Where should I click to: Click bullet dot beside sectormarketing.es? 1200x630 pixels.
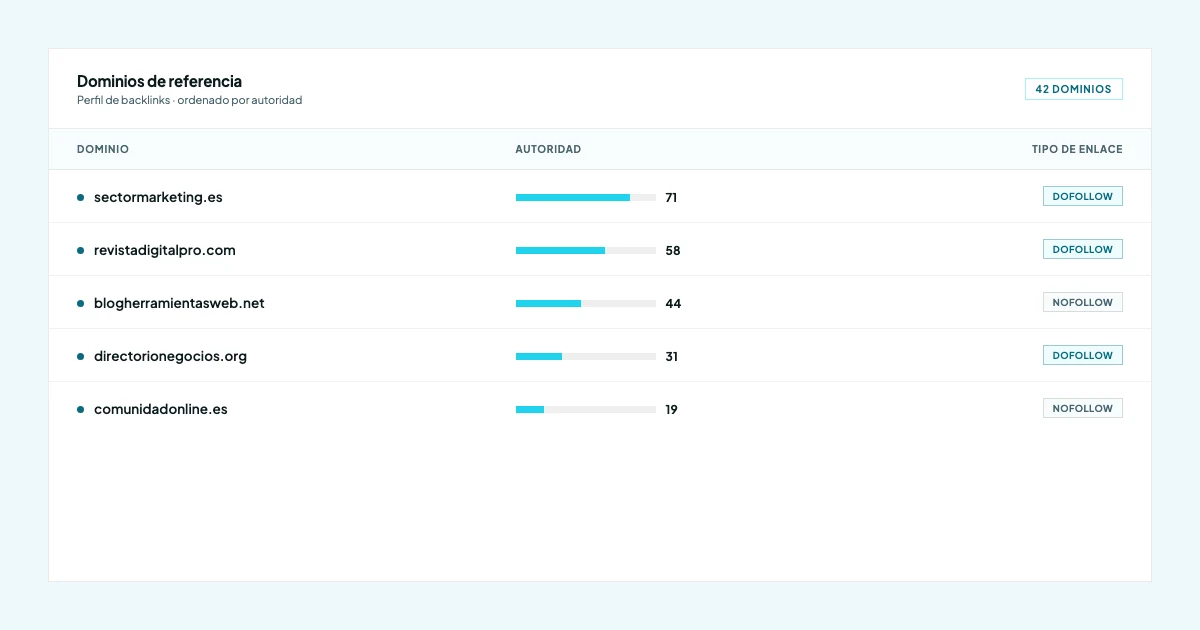click(80, 197)
